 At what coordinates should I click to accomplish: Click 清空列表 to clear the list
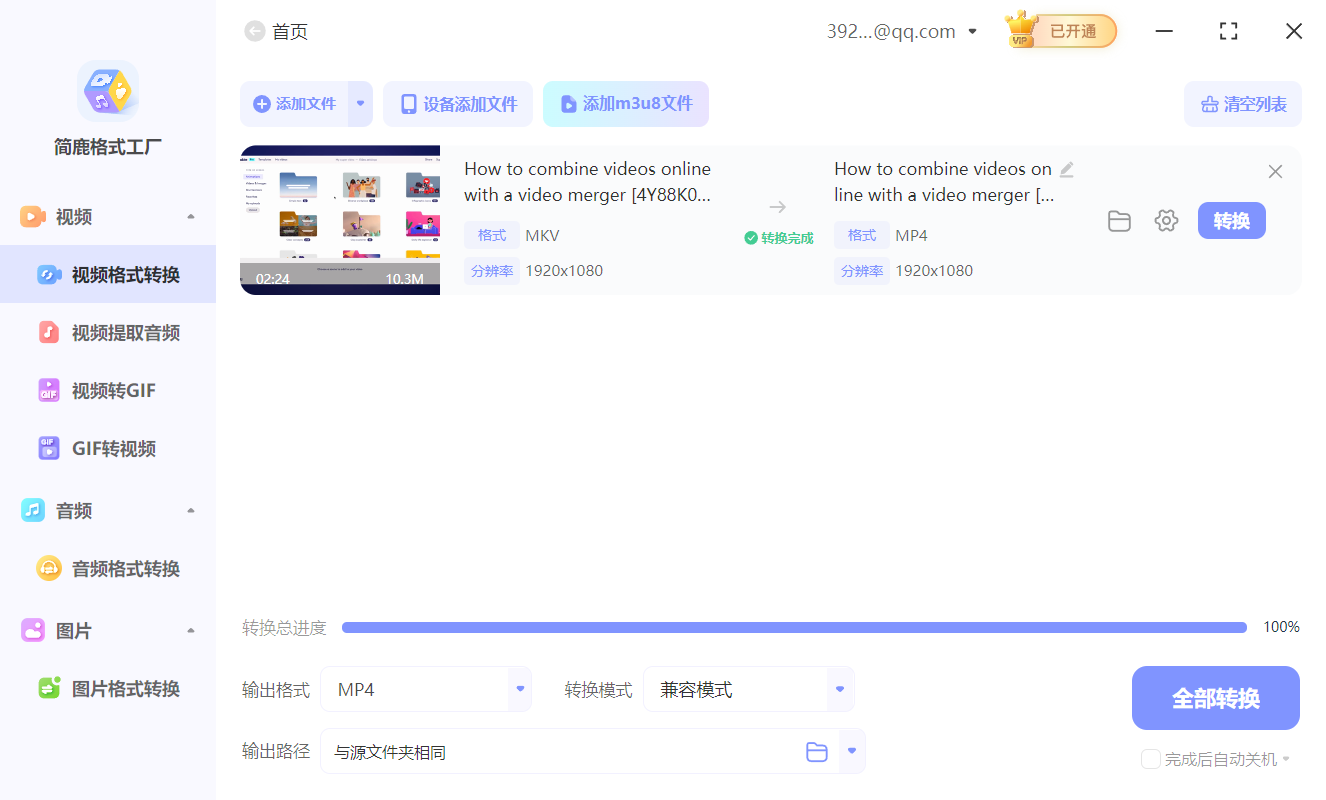click(1242, 104)
